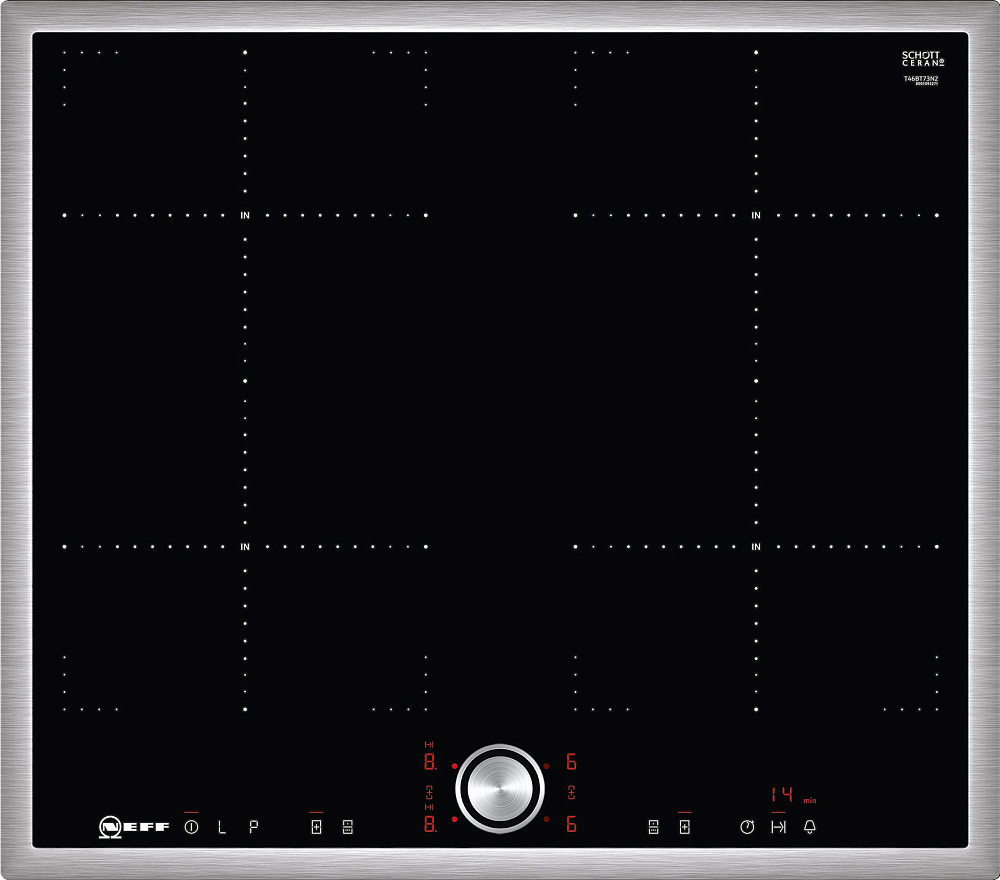Toggle split flex zone left of knob
The height and width of the screenshot is (880, 1000).
pos(347,827)
